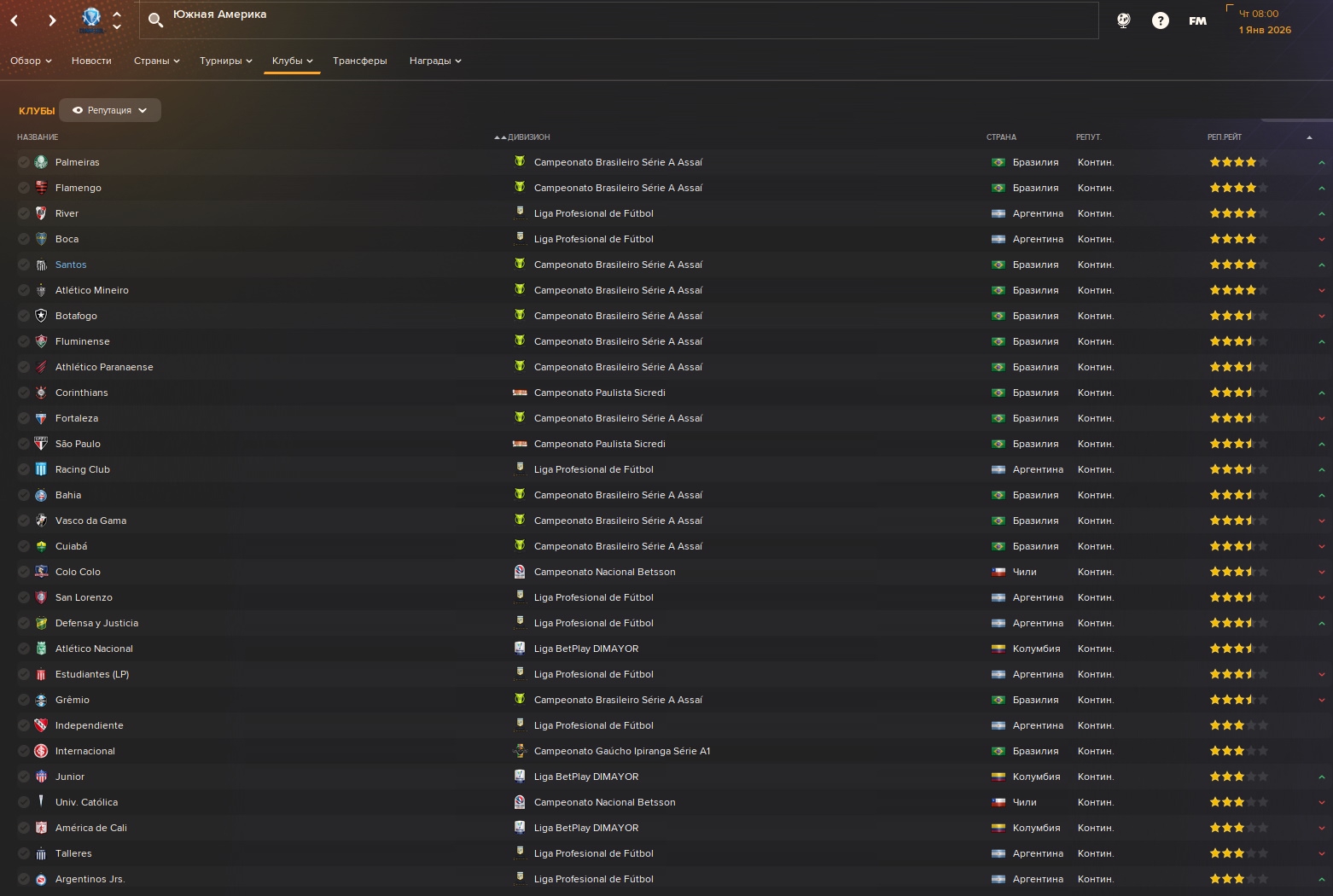Click the star rating in Talleres row
Viewport: 1333px width, 896px height.
pyautogui.click(x=1238, y=853)
